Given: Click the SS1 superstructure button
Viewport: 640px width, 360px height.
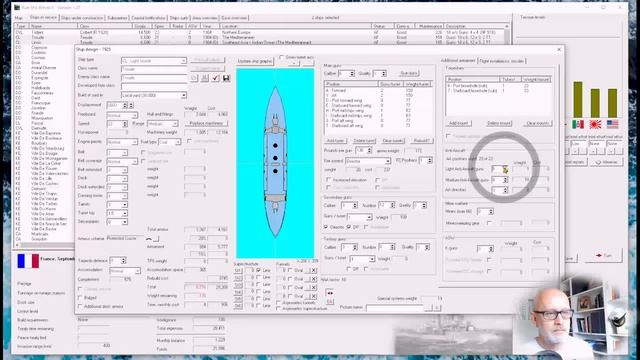Looking at the screenshot, I should [238, 270].
